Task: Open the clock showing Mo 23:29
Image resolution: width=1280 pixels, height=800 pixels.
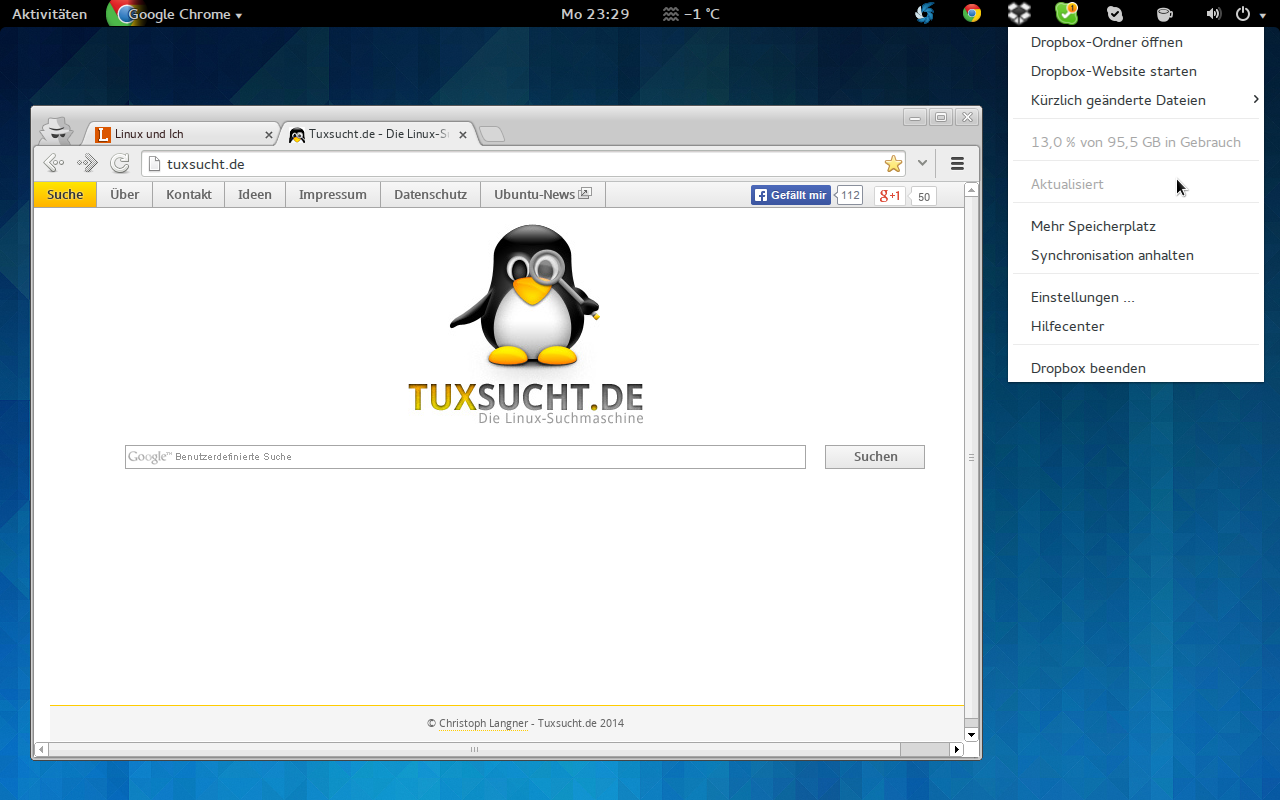Action: coord(595,14)
